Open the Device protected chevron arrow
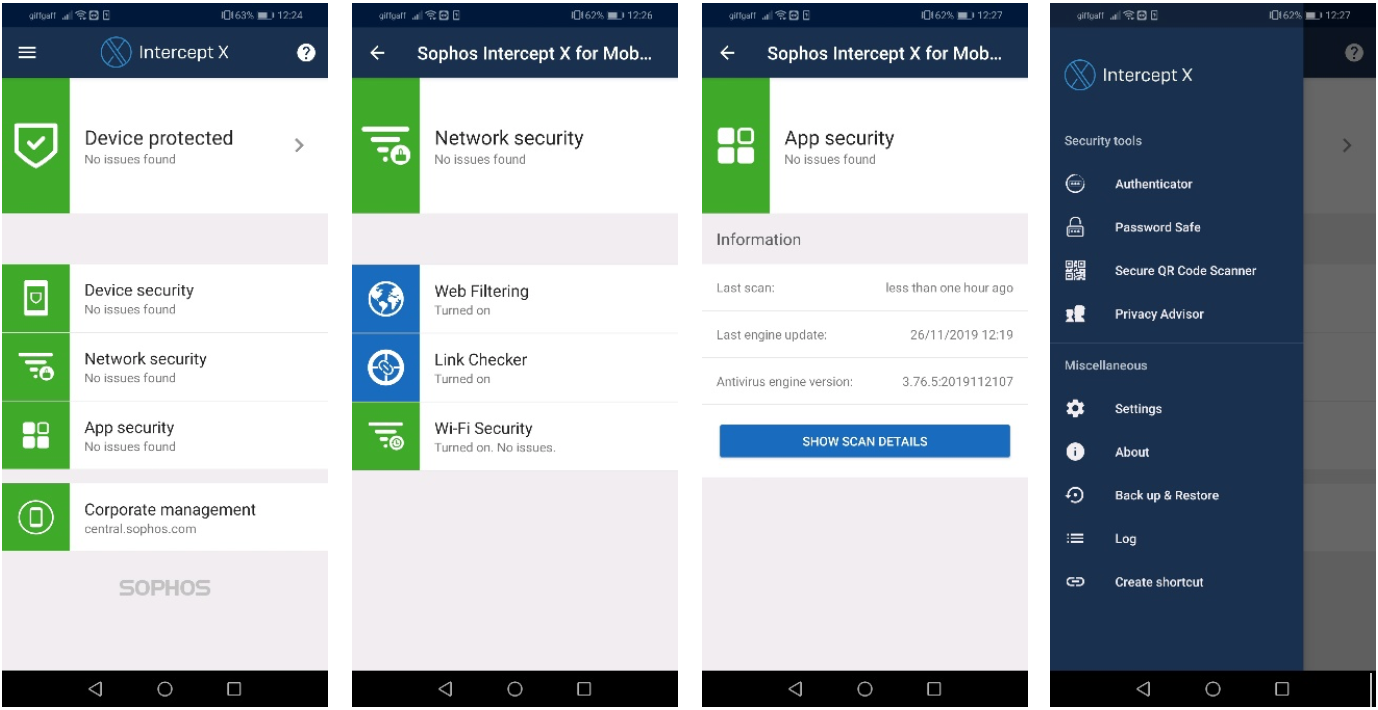 point(299,145)
